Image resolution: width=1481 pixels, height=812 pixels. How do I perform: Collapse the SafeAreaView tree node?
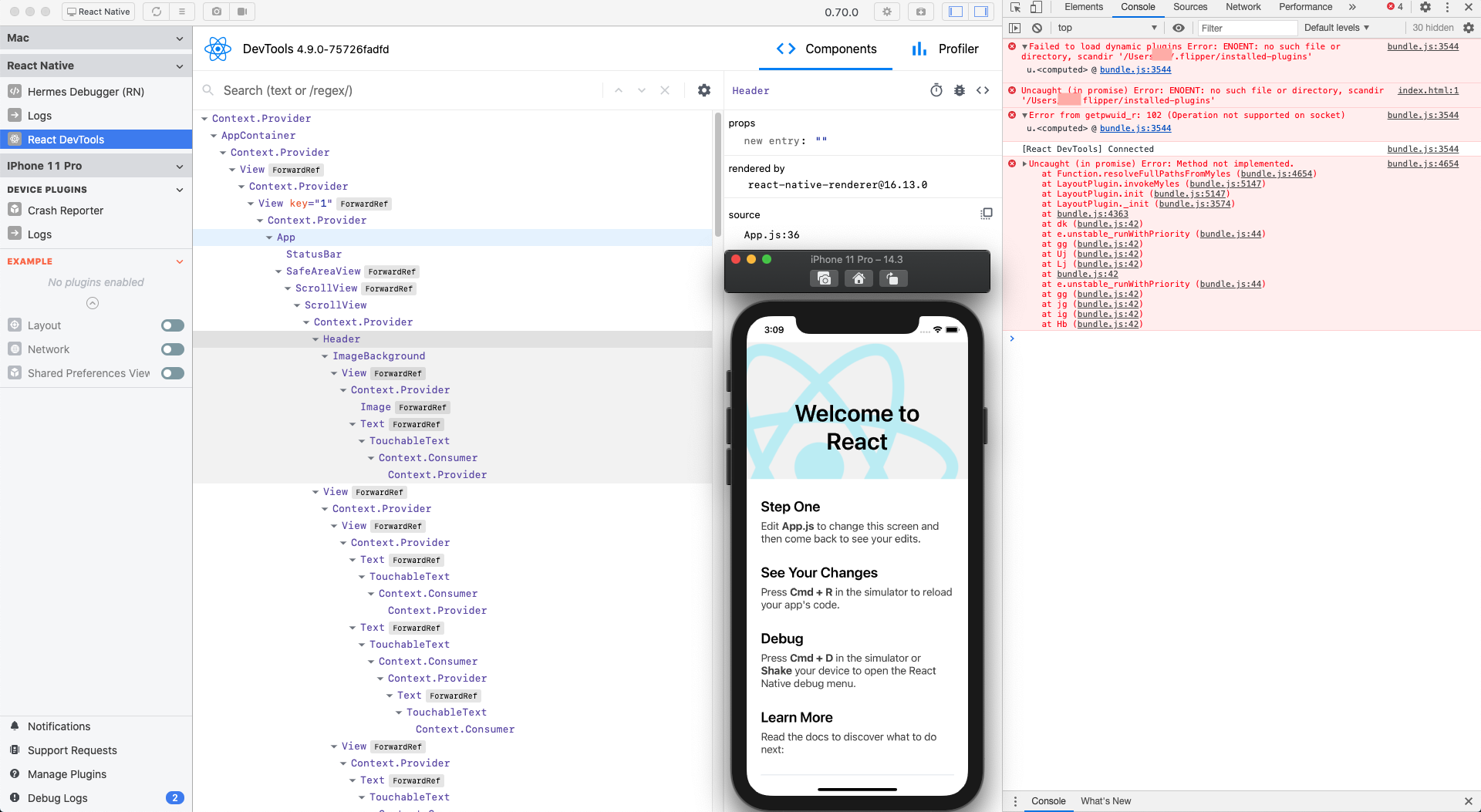[278, 271]
